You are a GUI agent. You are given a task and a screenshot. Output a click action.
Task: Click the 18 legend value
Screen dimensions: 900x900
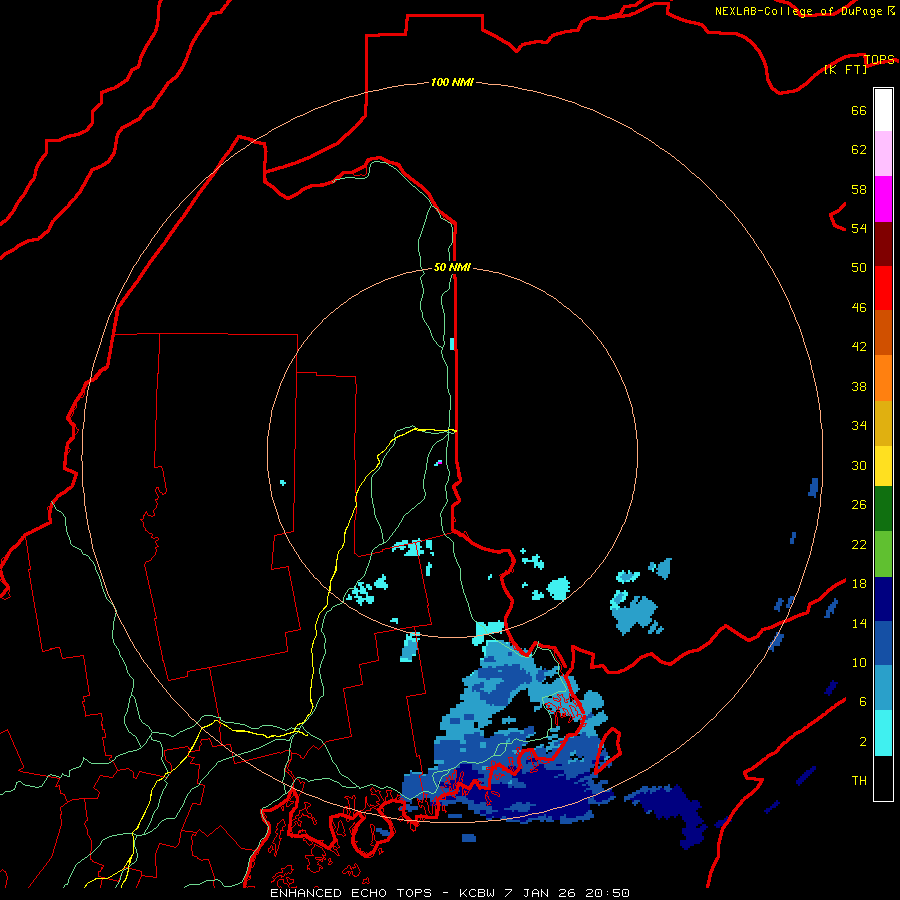tap(859, 584)
